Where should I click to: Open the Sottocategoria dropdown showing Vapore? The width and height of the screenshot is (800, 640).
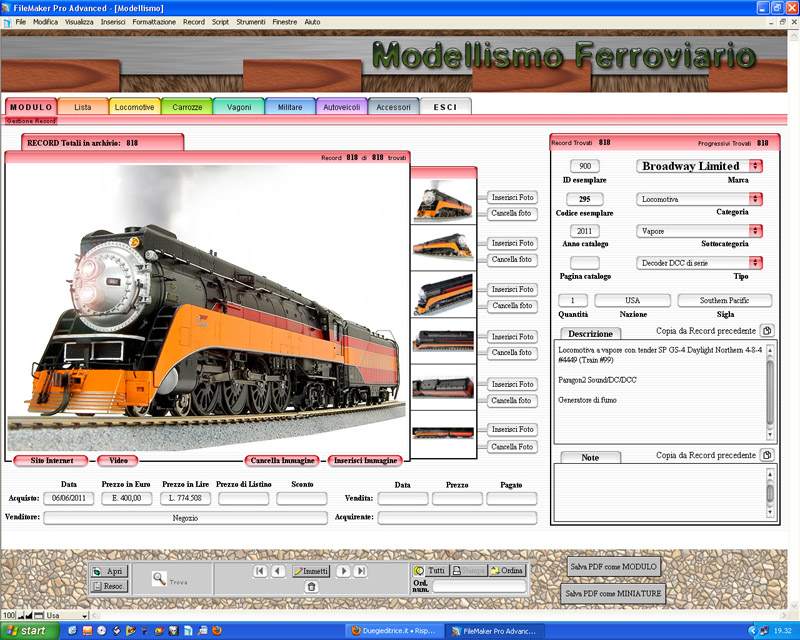(757, 231)
